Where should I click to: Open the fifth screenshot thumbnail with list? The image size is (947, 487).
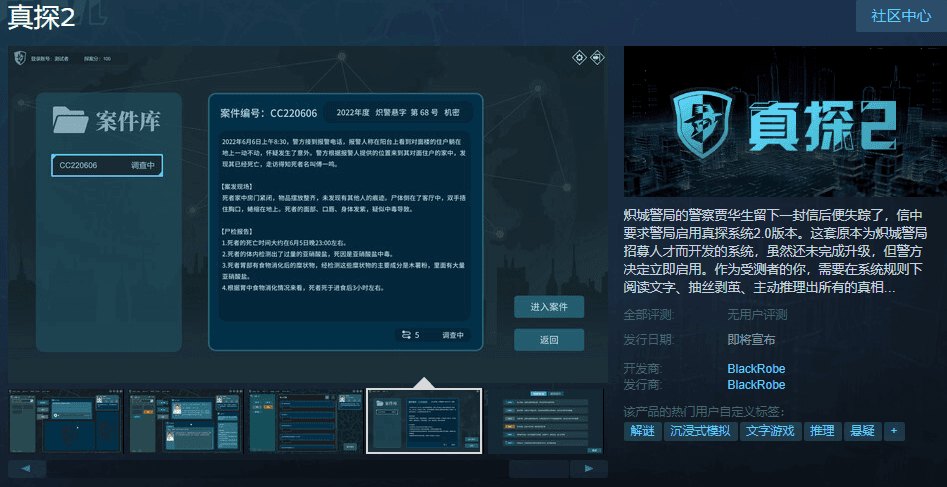point(545,421)
